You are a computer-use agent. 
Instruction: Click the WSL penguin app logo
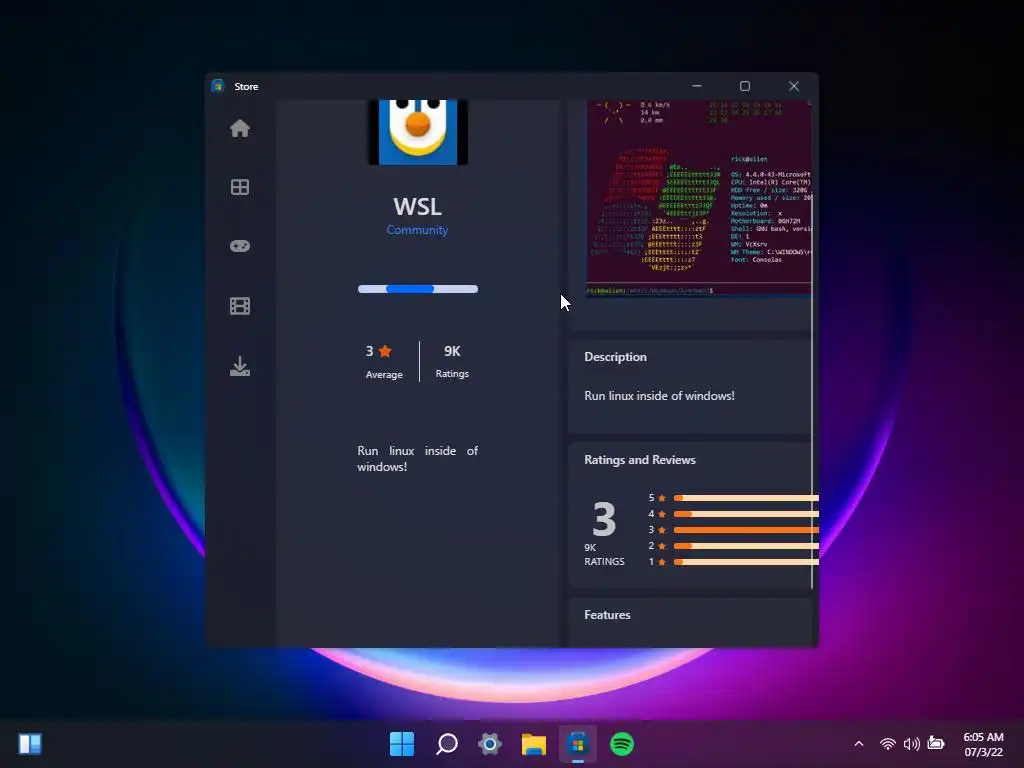click(418, 133)
